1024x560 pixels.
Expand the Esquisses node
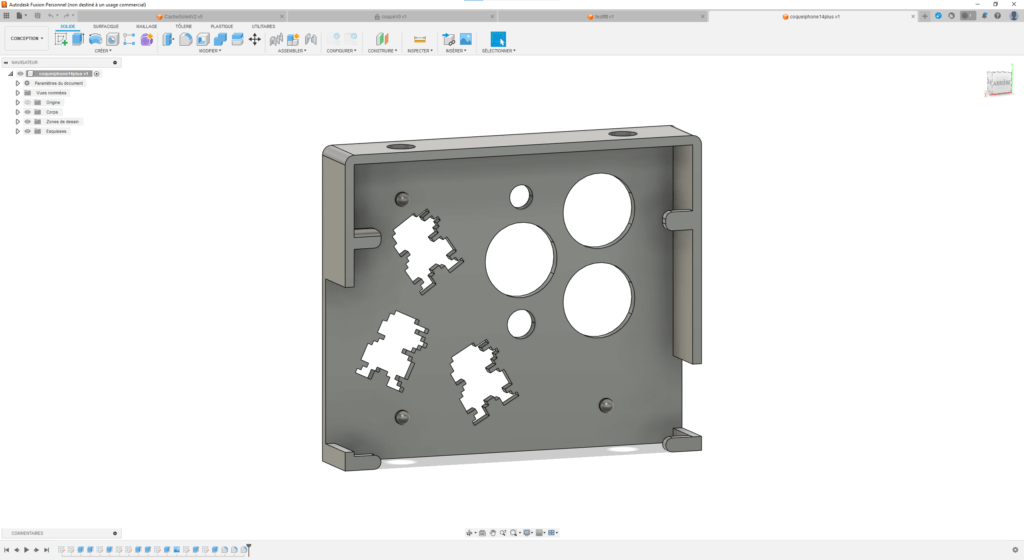coord(18,131)
